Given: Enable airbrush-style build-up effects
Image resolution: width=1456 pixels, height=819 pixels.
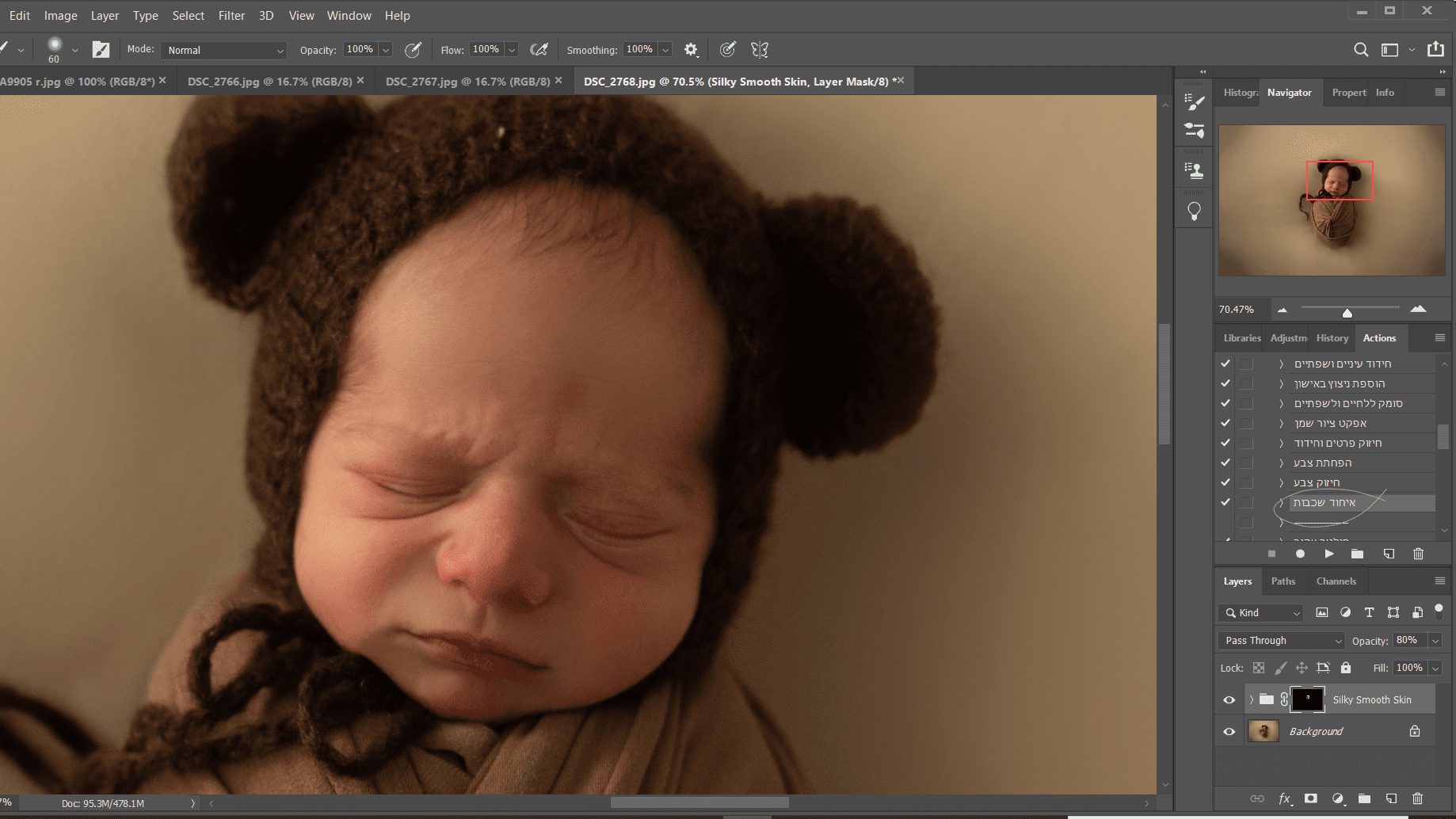Looking at the screenshot, I should coord(539,50).
